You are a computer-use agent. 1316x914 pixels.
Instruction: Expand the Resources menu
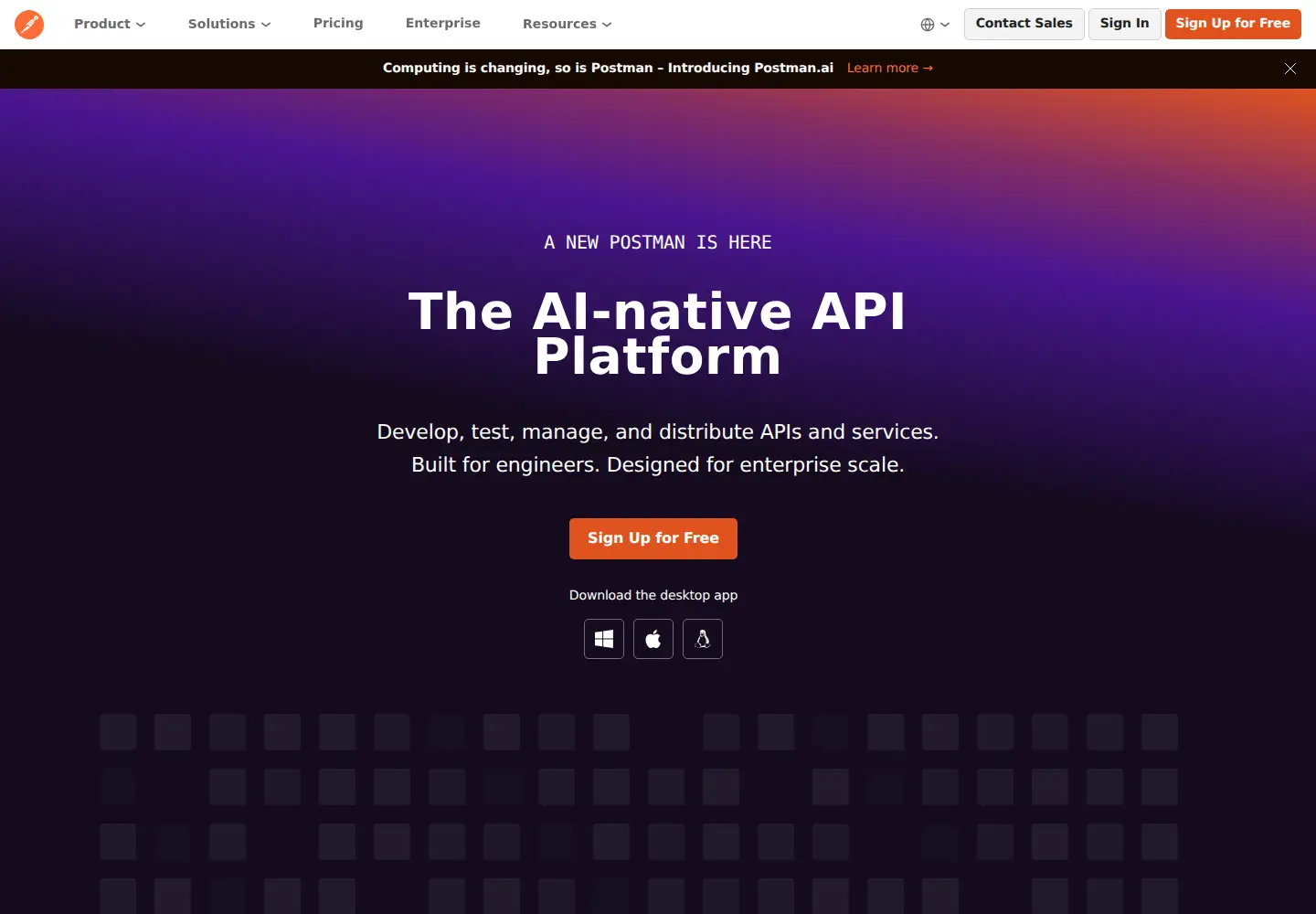pos(568,24)
